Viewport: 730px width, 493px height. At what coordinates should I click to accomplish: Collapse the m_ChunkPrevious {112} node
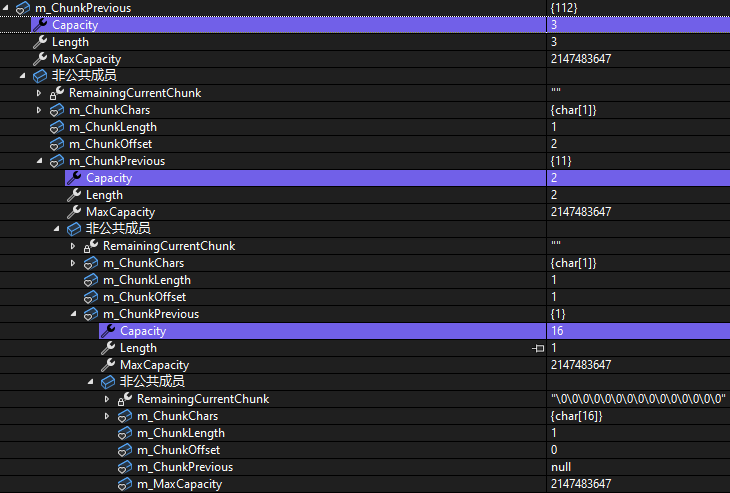(x=7, y=8)
